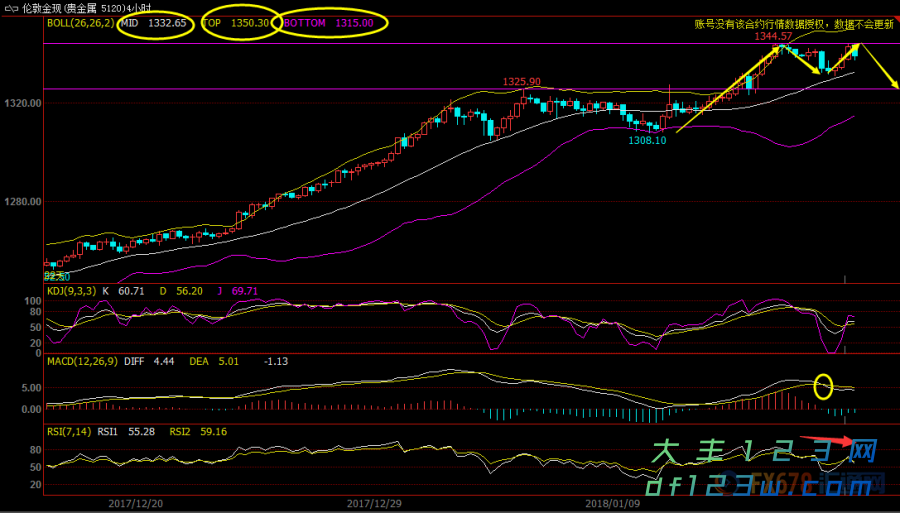Click the 2017/12/20 date on the time axis
This screenshot has height=513, width=900.
pos(134,503)
